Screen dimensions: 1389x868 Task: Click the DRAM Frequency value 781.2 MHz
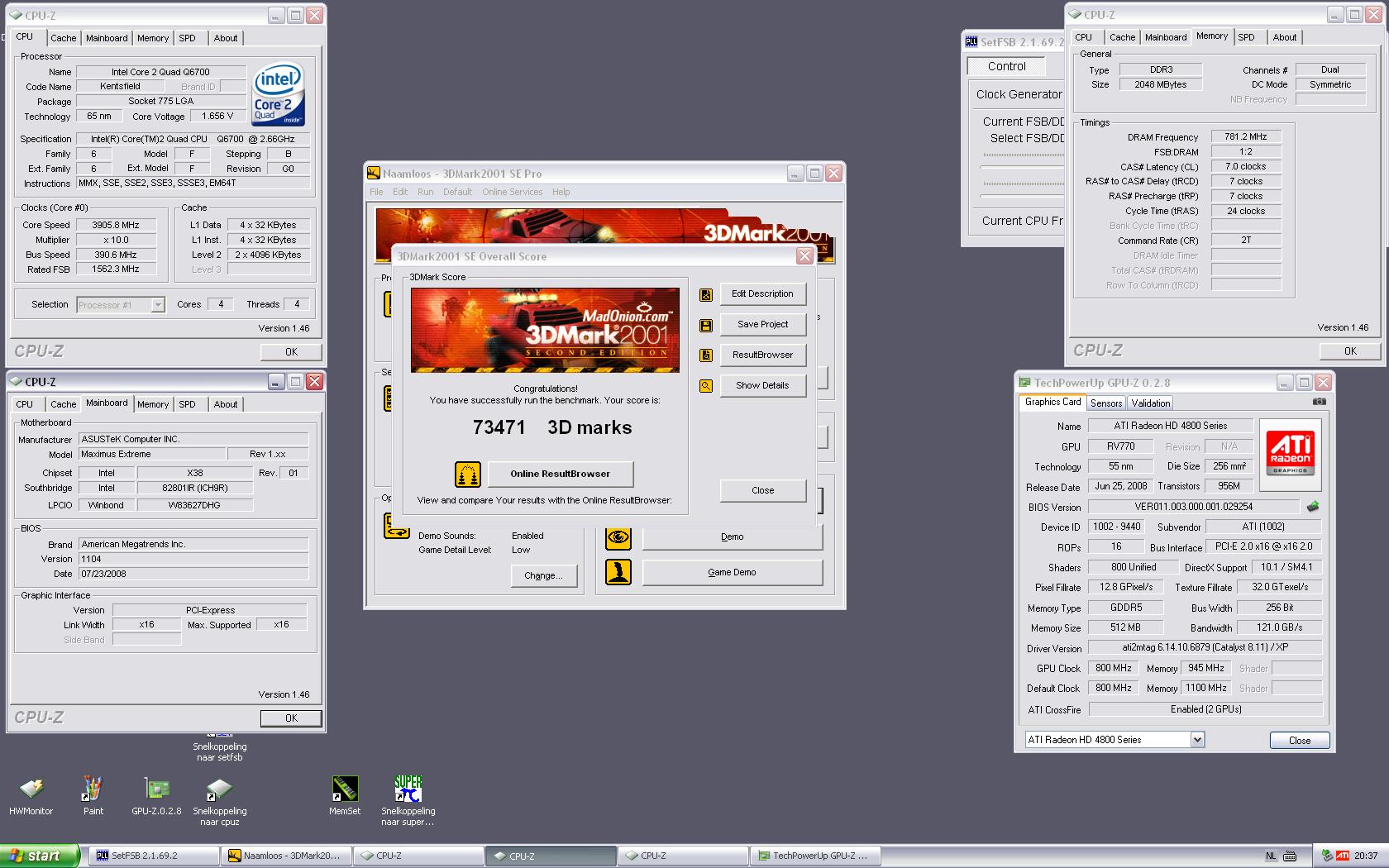(1245, 137)
